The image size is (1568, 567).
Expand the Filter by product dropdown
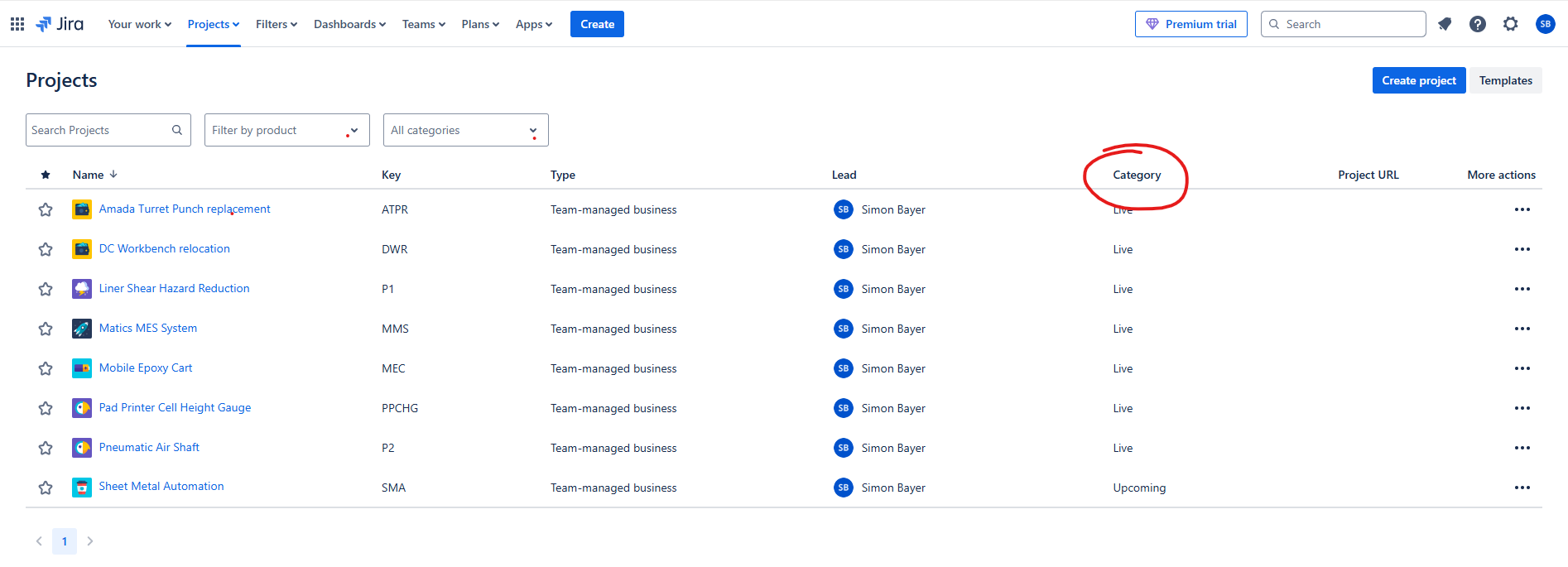tap(287, 130)
